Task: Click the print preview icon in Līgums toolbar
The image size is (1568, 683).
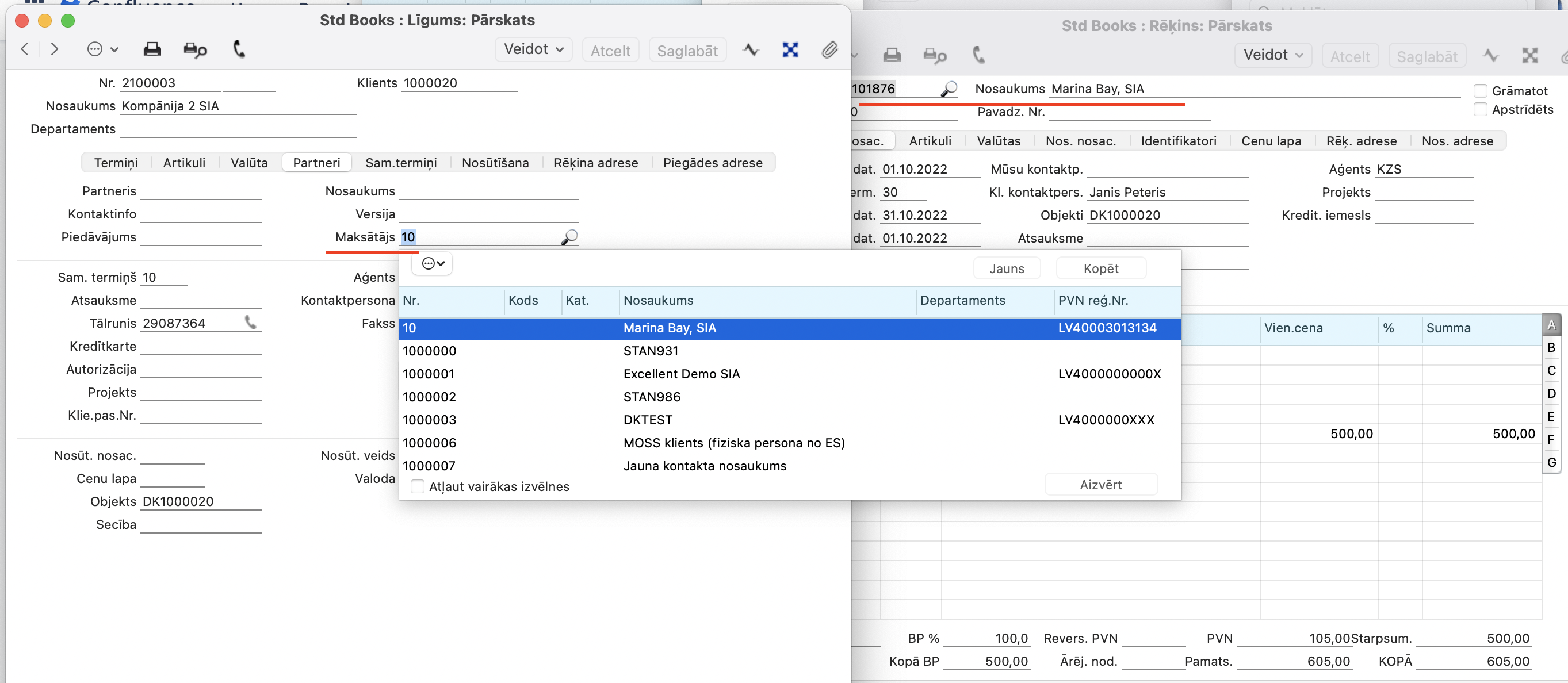Action: click(x=195, y=49)
